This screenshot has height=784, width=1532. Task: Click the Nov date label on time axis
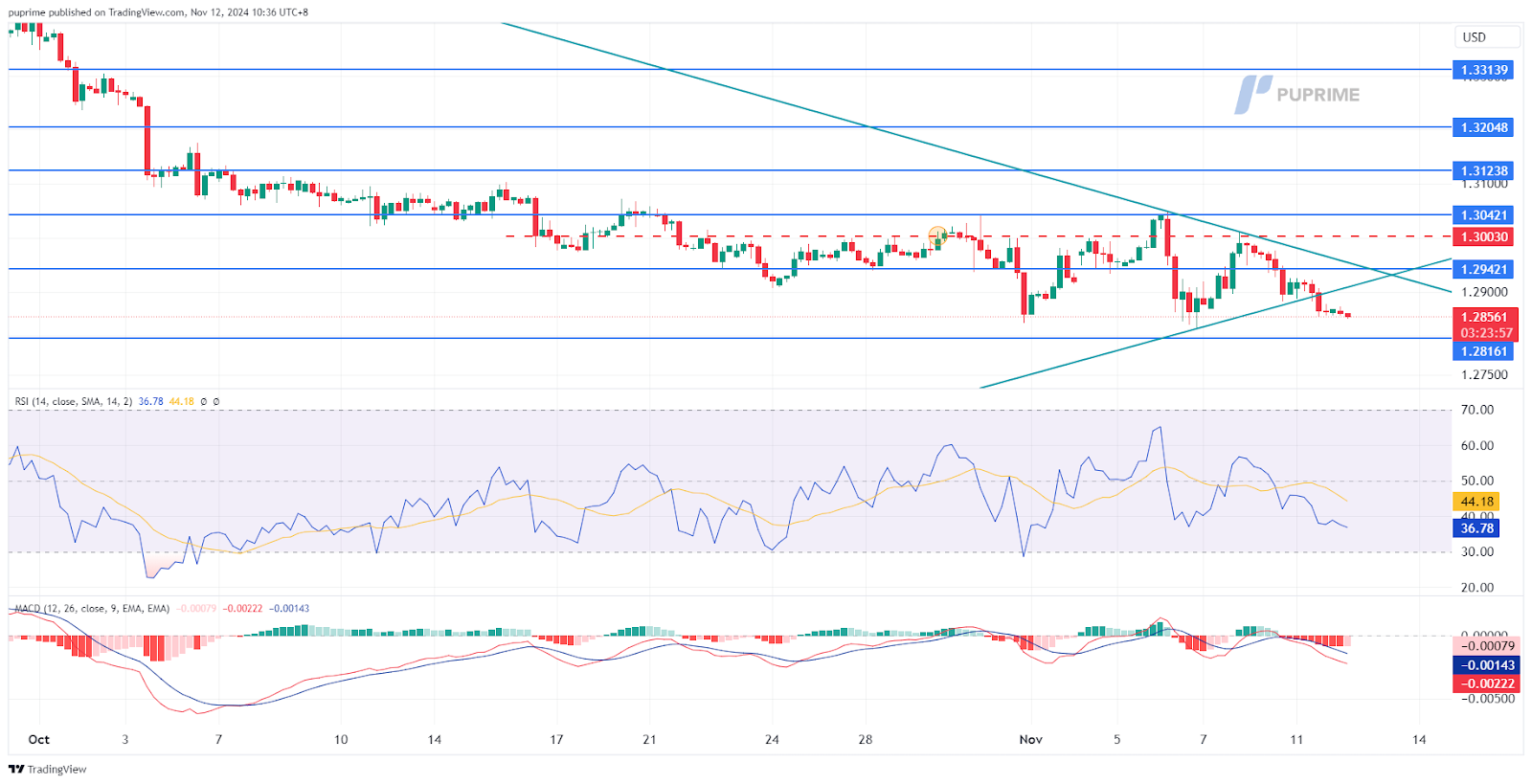1031,740
